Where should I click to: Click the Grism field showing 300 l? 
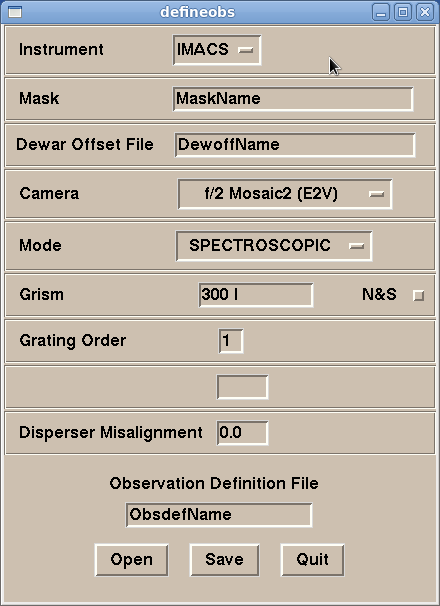(256, 295)
